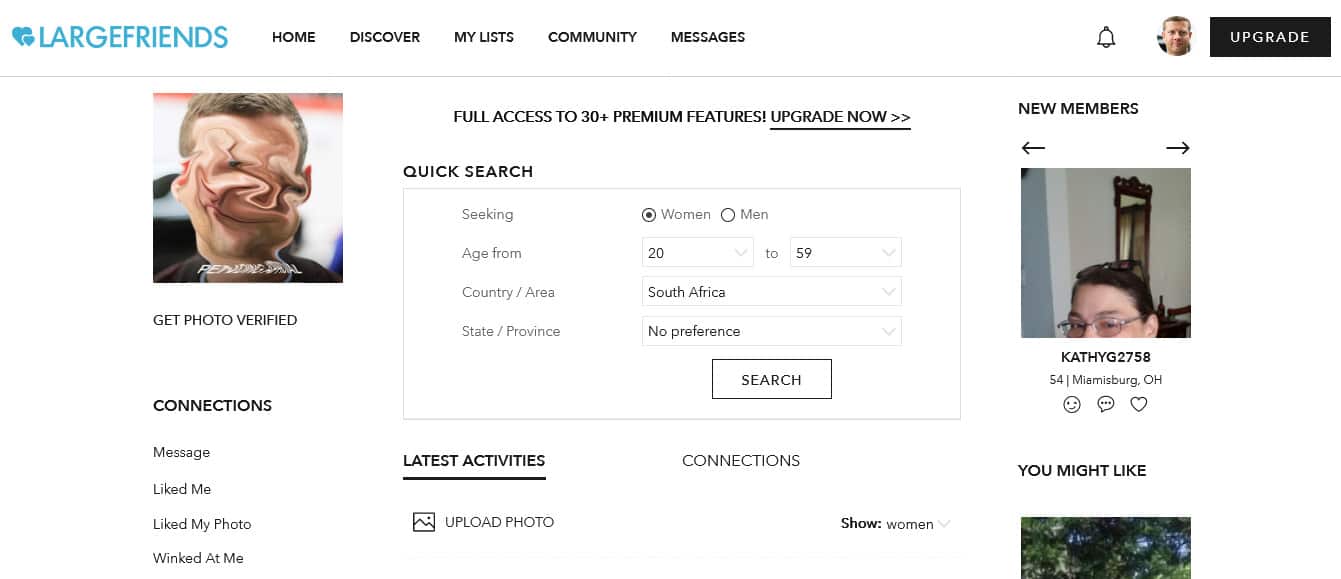Like KATHYG2758 with the heart icon
Screen dimensions: 1341x579
tap(1139, 404)
